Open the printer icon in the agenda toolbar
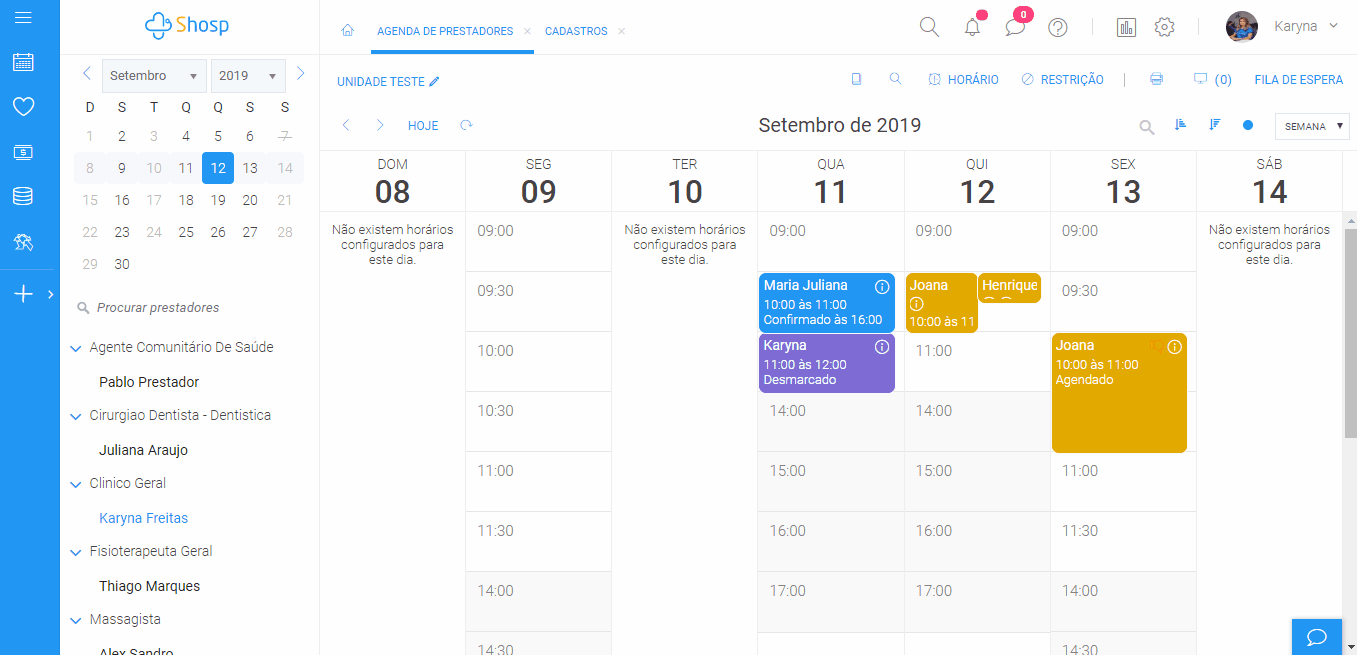 [1157, 79]
